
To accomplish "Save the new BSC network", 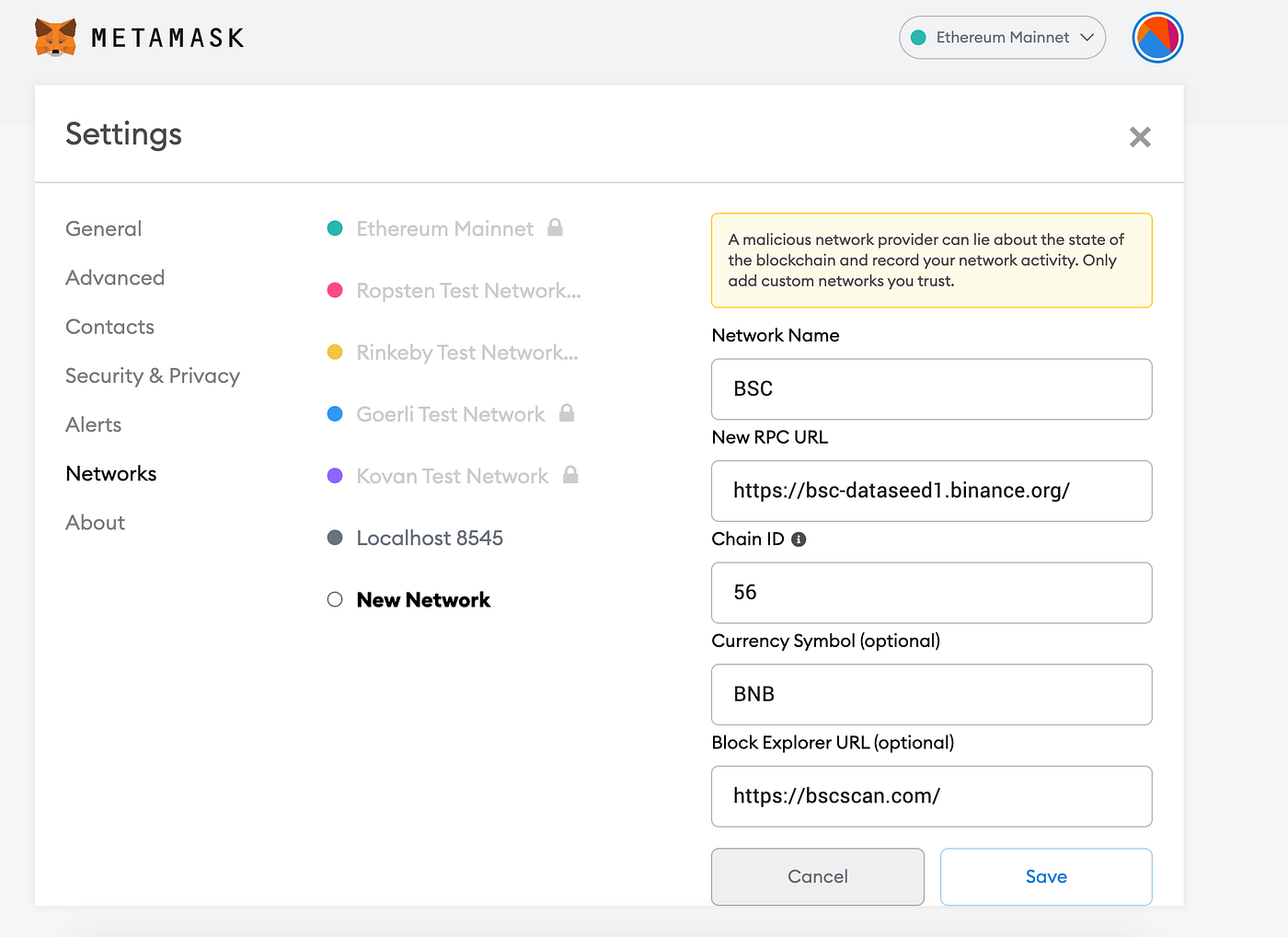I will [x=1046, y=876].
